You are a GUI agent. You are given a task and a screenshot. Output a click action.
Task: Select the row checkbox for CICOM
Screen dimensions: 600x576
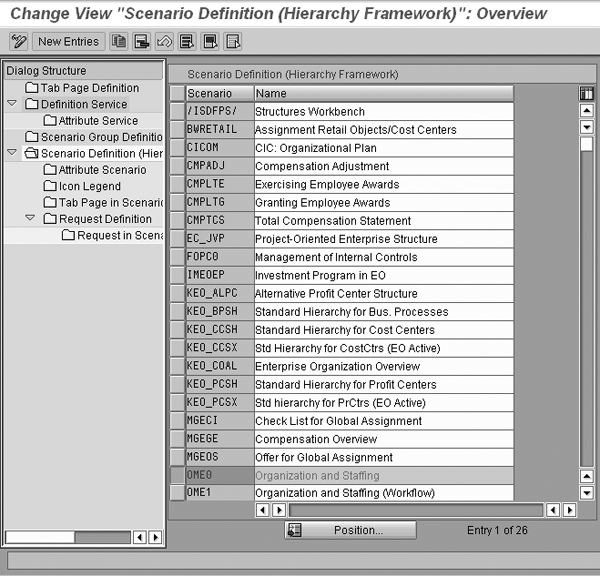(x=177, y=148)
